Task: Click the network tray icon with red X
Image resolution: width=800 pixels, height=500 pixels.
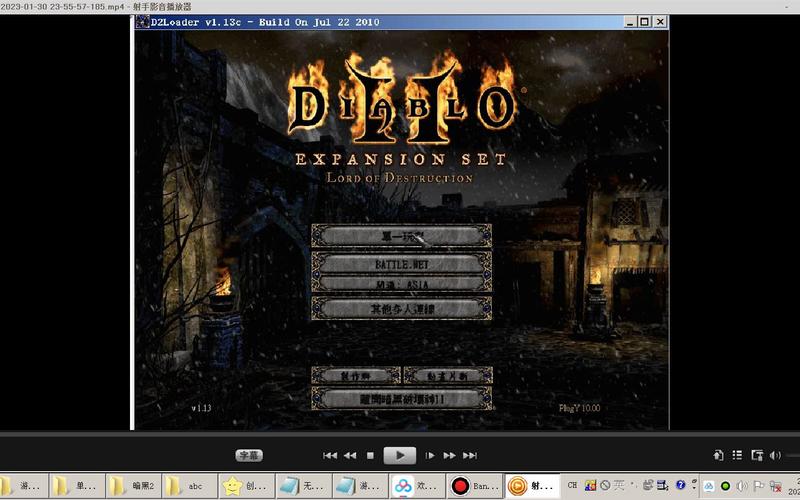Action: [776, 486]
